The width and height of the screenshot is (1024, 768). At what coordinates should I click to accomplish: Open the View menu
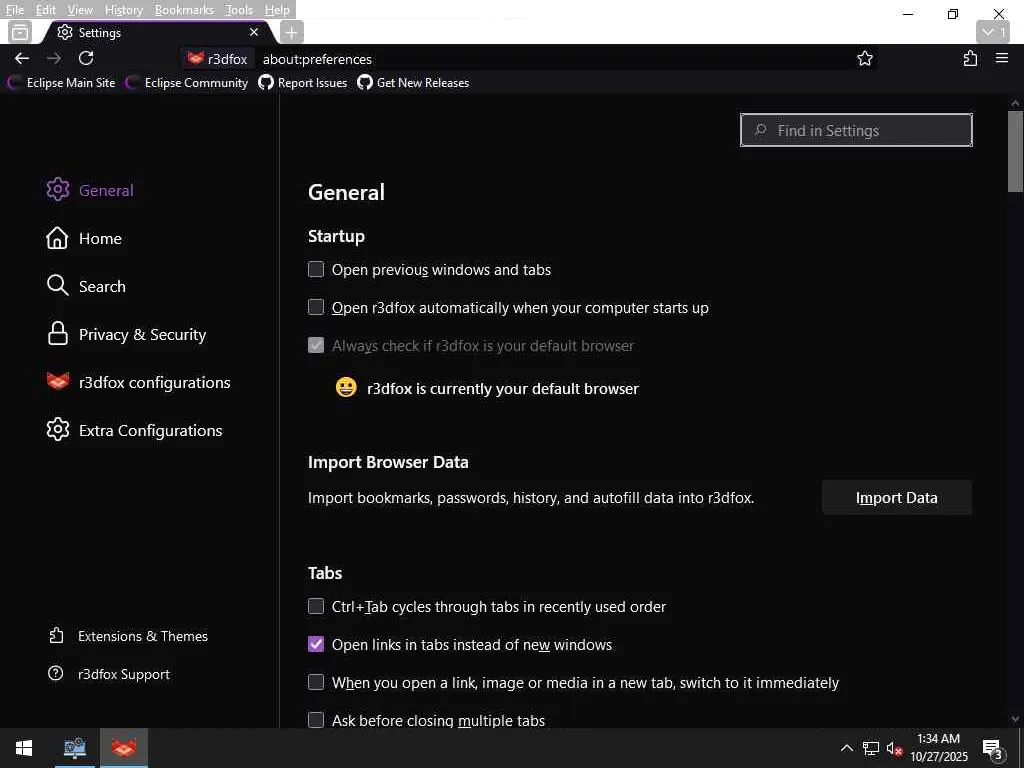[x=80, y=10]
